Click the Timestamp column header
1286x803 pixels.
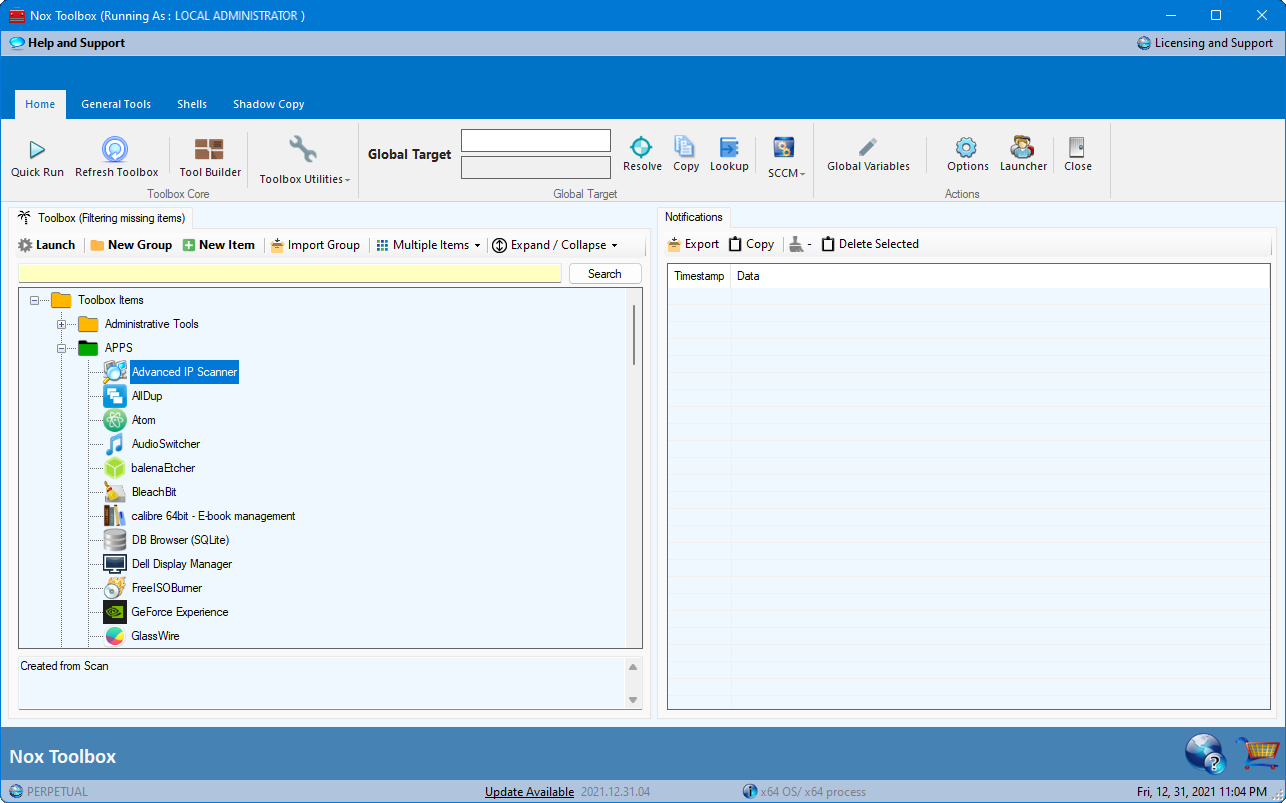699,276
